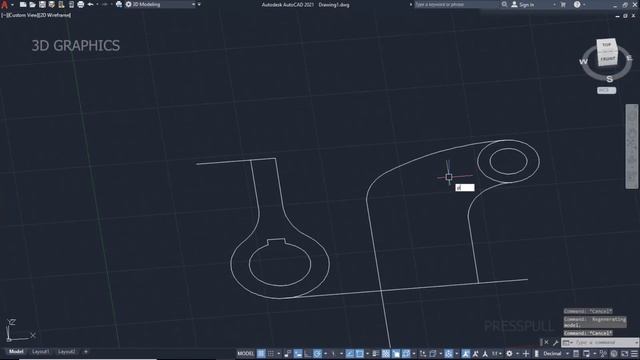Open the Decimal units dropdown
This screenshot has height=360, width=640.
pos(555,353)
